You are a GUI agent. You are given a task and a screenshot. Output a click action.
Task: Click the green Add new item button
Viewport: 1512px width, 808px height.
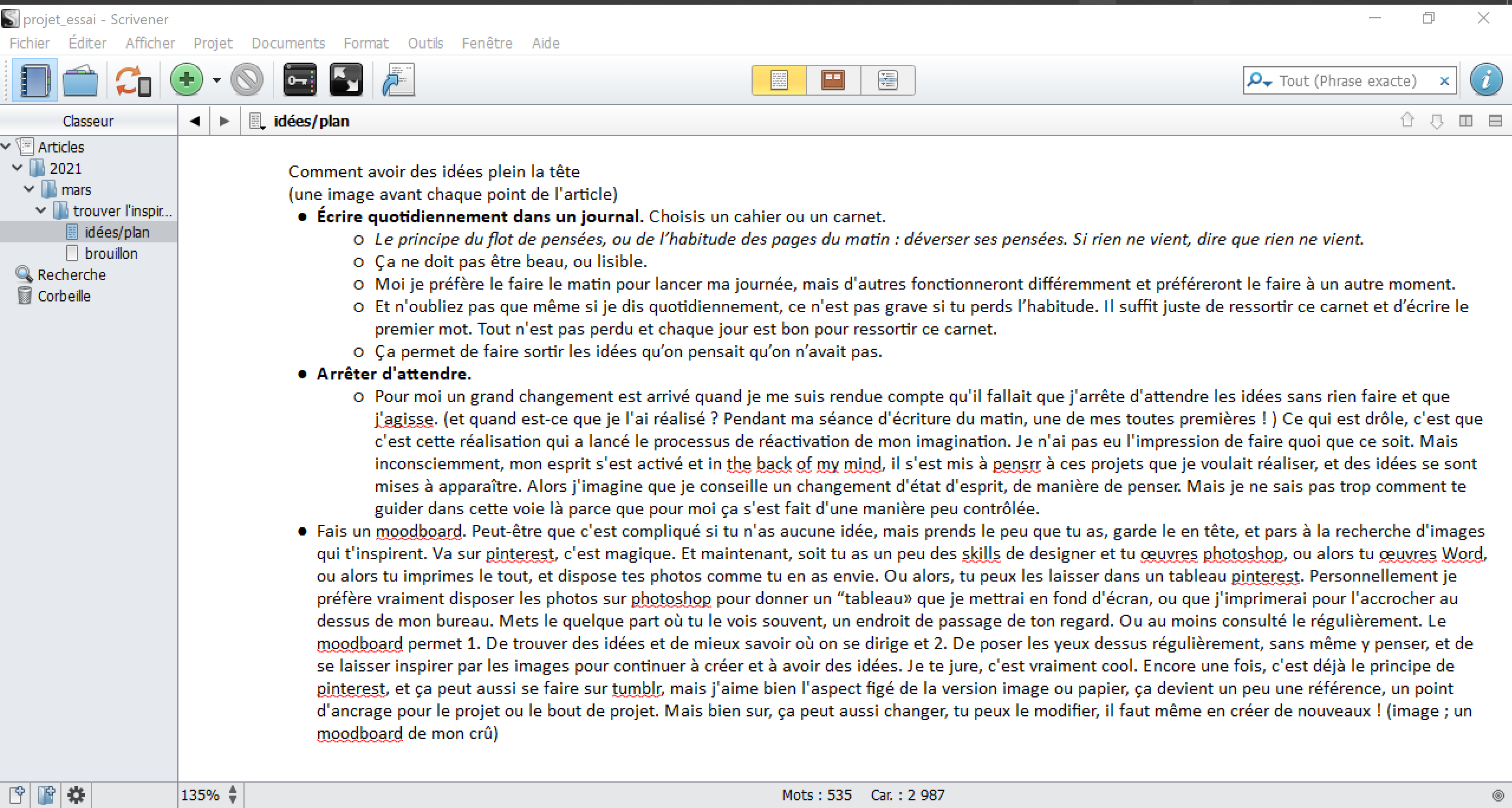click(187, 80)
